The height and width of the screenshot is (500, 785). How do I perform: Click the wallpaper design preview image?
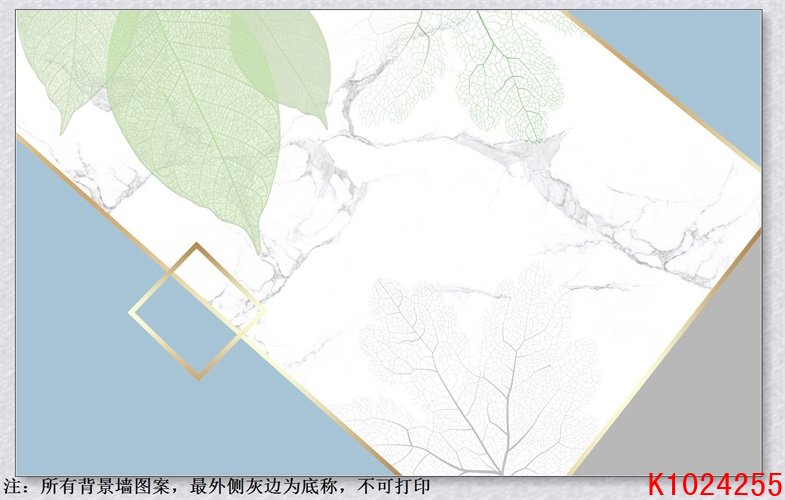click(389, 243)
